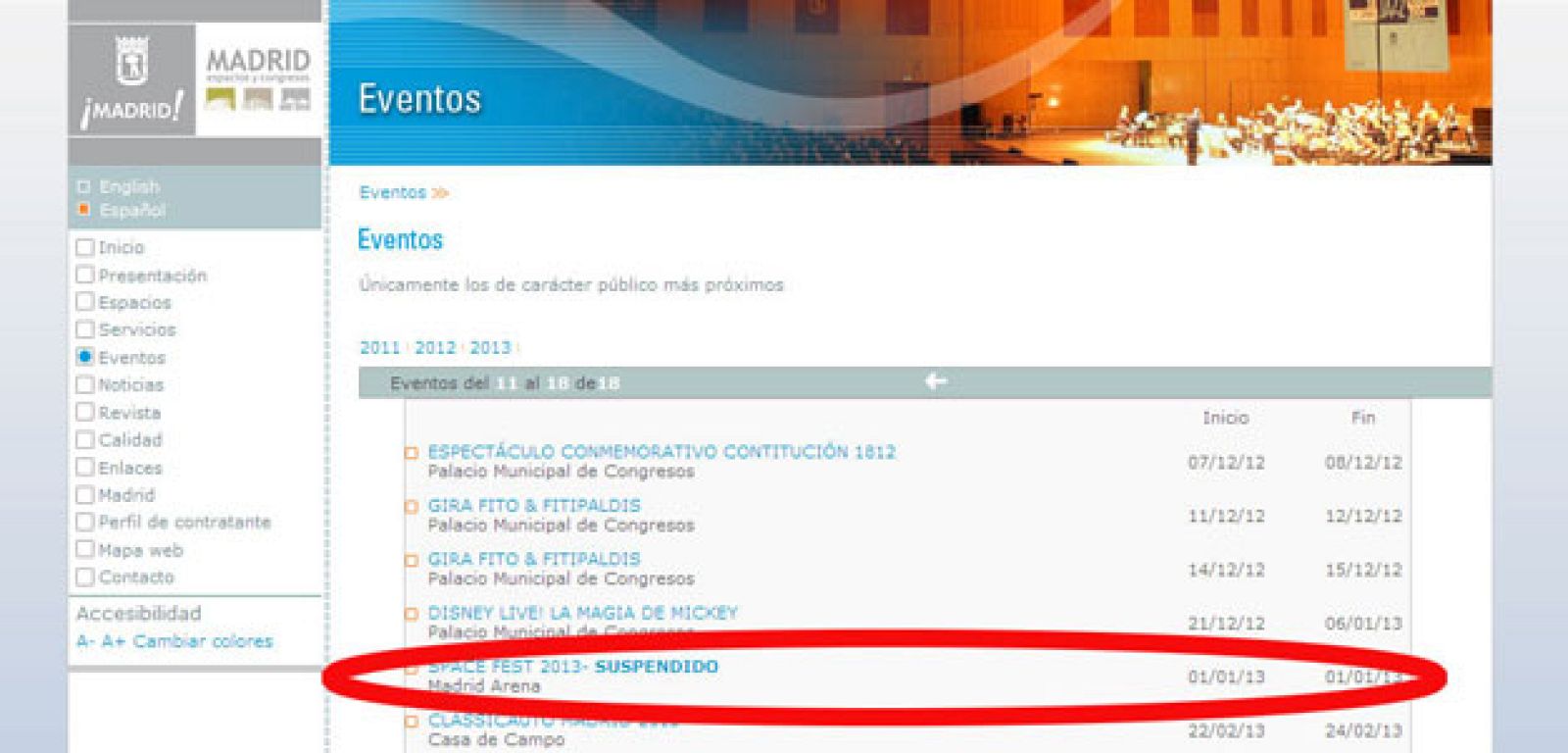Open the Enlaces menu item
1568x753 pixels.
(129, 468)
